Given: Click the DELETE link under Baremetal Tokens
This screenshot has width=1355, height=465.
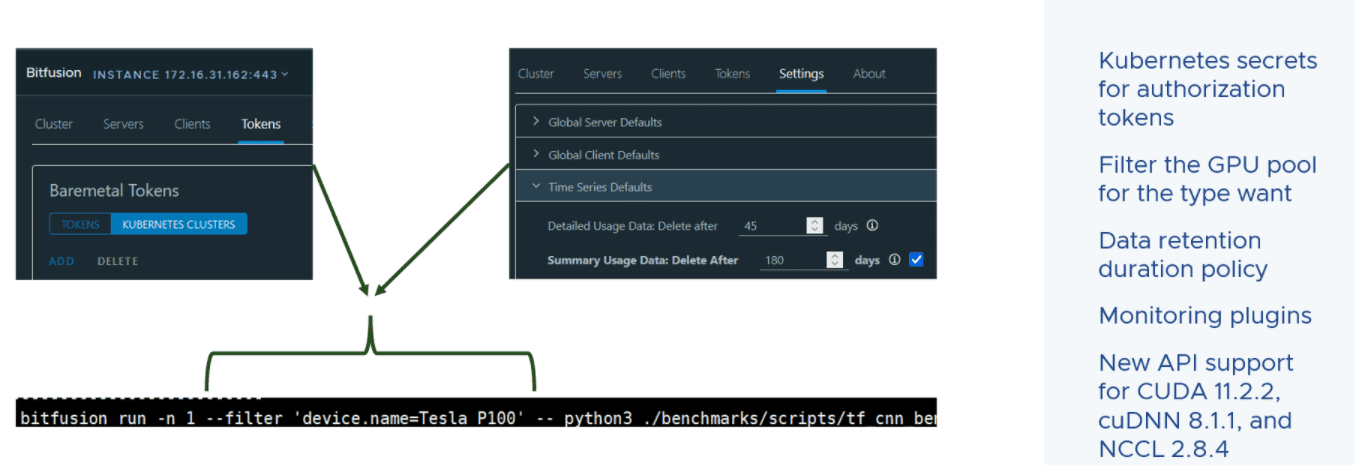Looking at the screenshot, I should click(x=118, y=261).
